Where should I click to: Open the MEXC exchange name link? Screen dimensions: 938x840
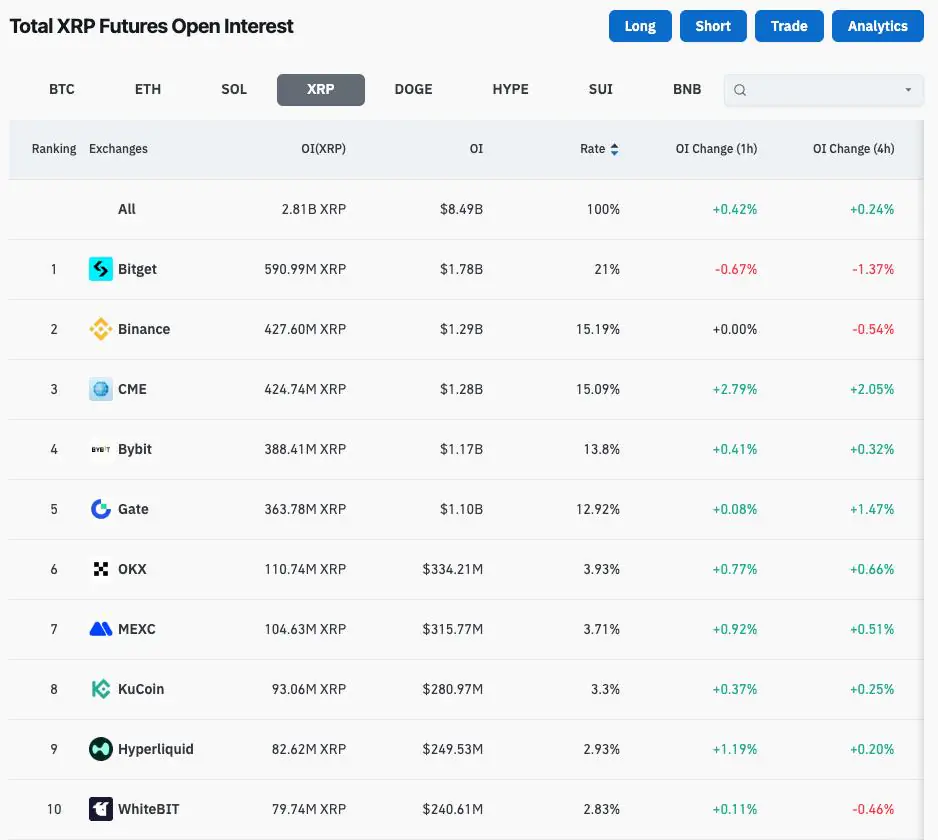pos(136,629)
